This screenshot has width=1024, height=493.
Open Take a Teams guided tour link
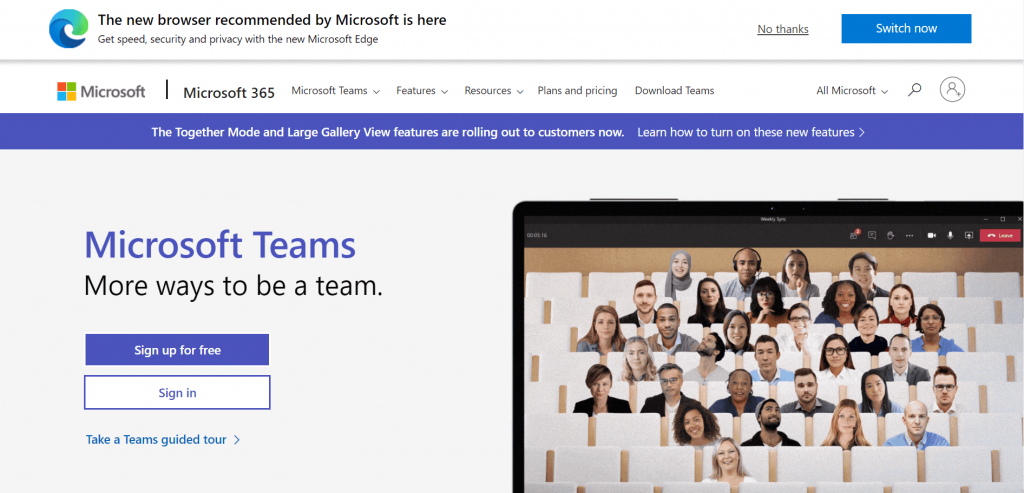pyautogui.click(x=163, y=439)
